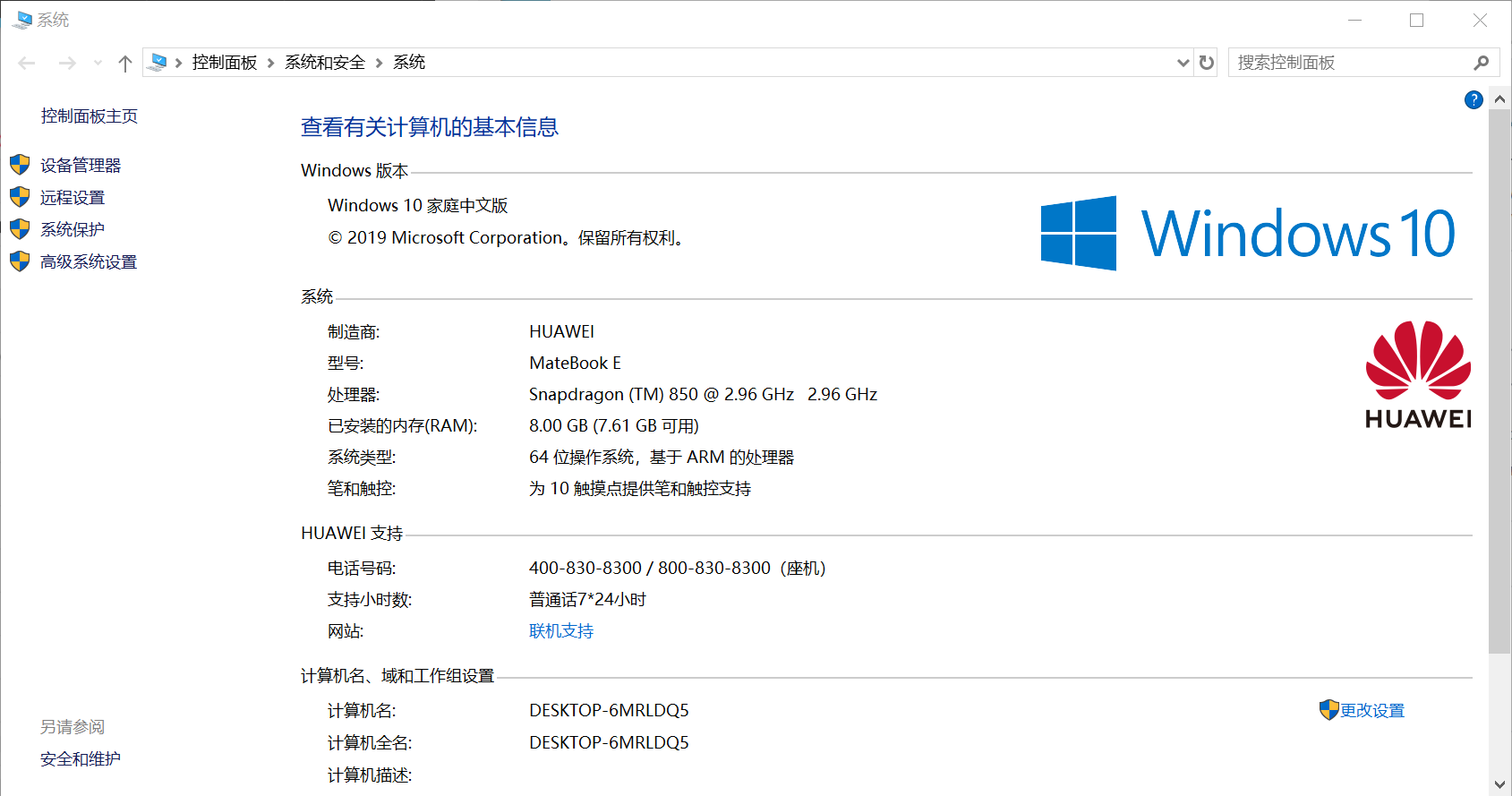This screenshot has width=1512, height=796.
Task: Click the text 64 位操作系统
Action: [x=582, y=458]
